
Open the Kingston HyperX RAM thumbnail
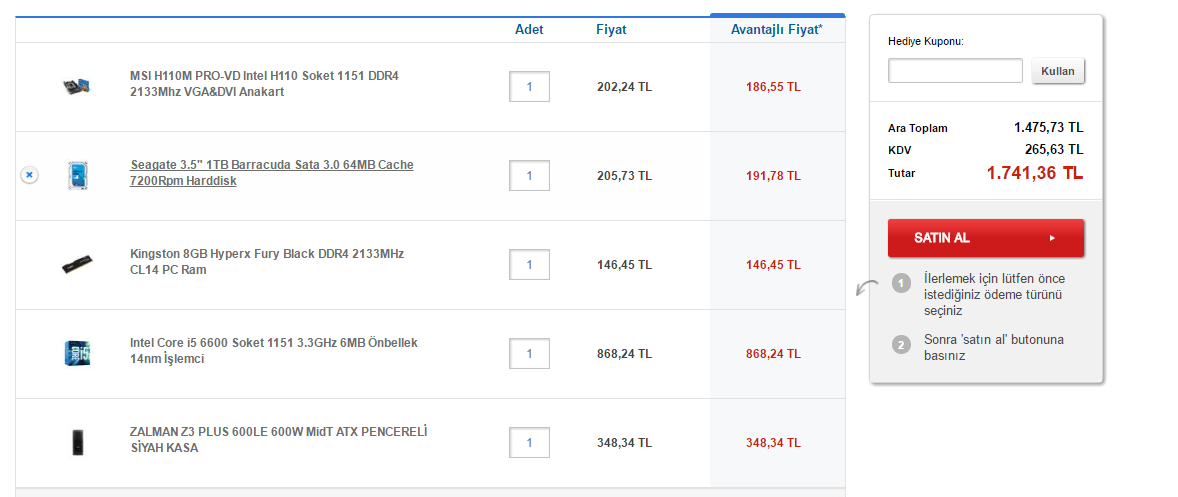(x=77, y=265)
